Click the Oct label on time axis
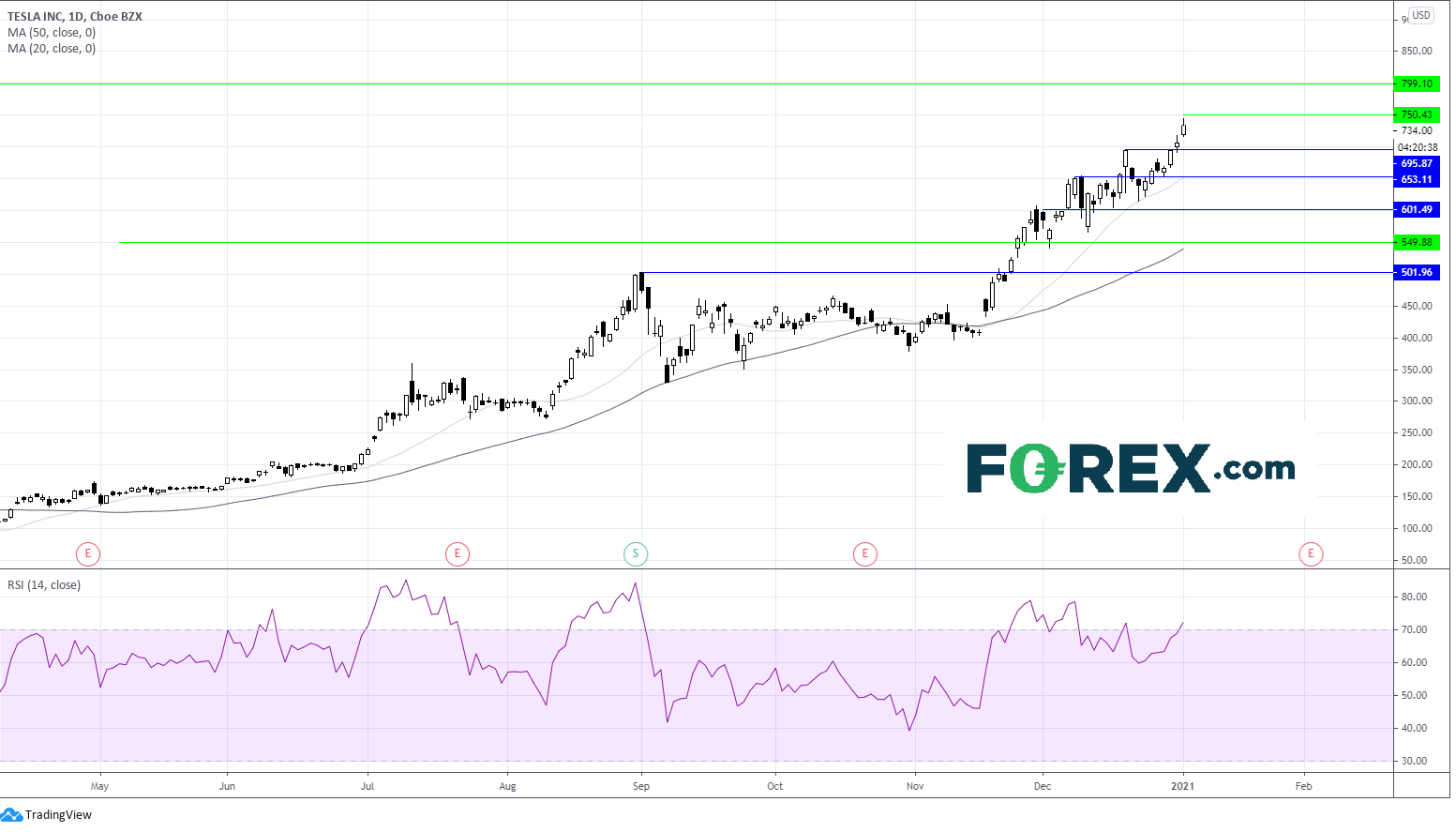The image size is (1456, 832). 775,787
